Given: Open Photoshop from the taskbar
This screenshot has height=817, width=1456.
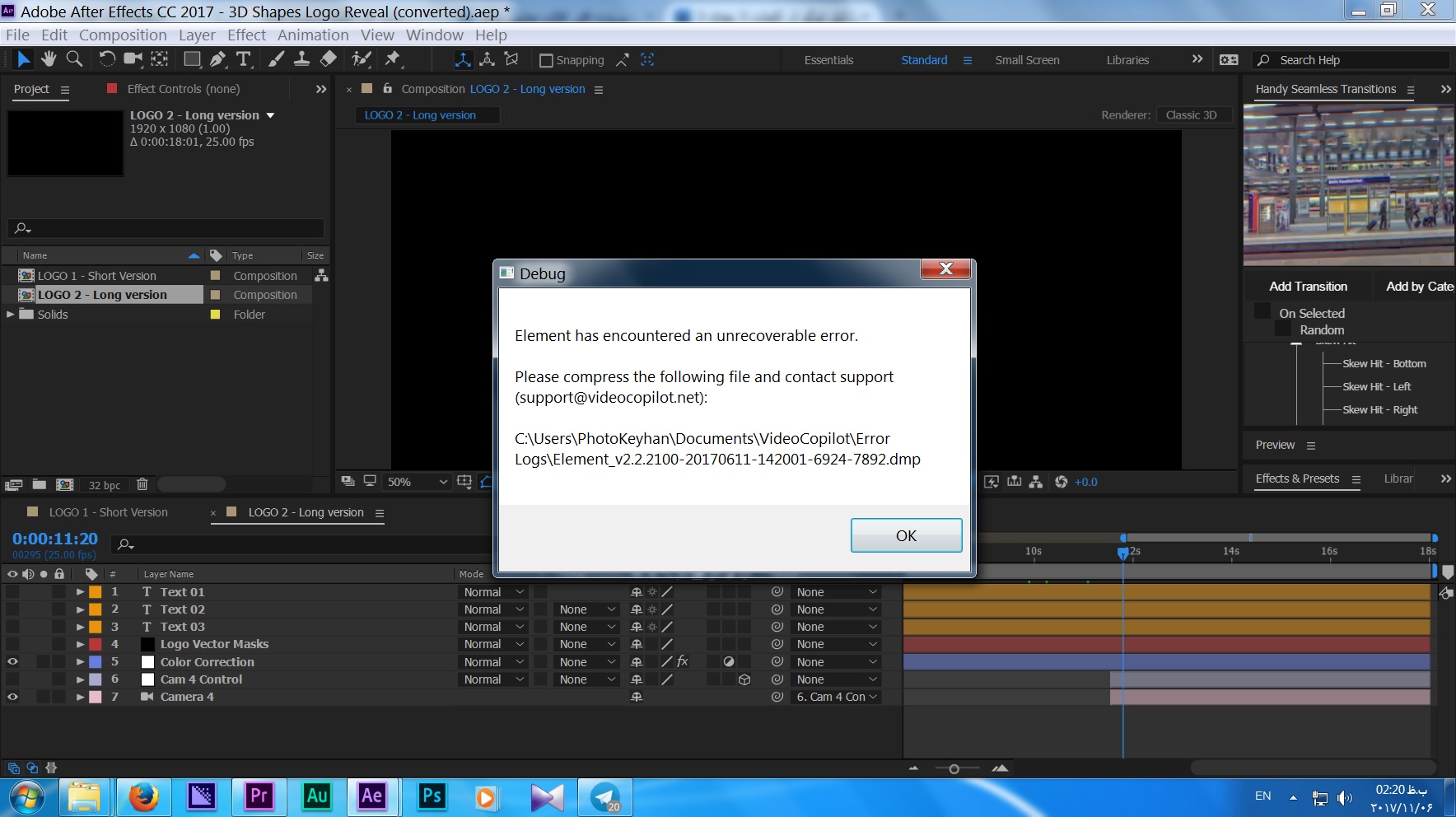Looking at the screenshot, I should click(432, 796).
